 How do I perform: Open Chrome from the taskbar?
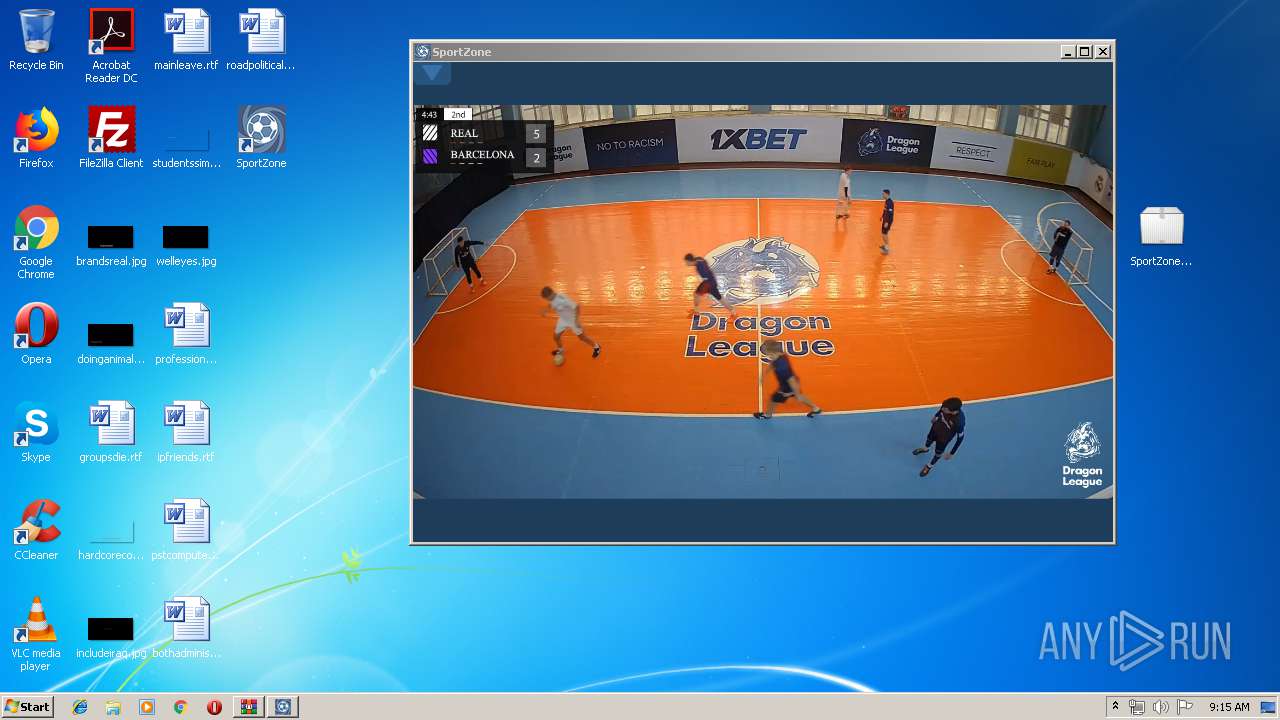click(180, 707)
